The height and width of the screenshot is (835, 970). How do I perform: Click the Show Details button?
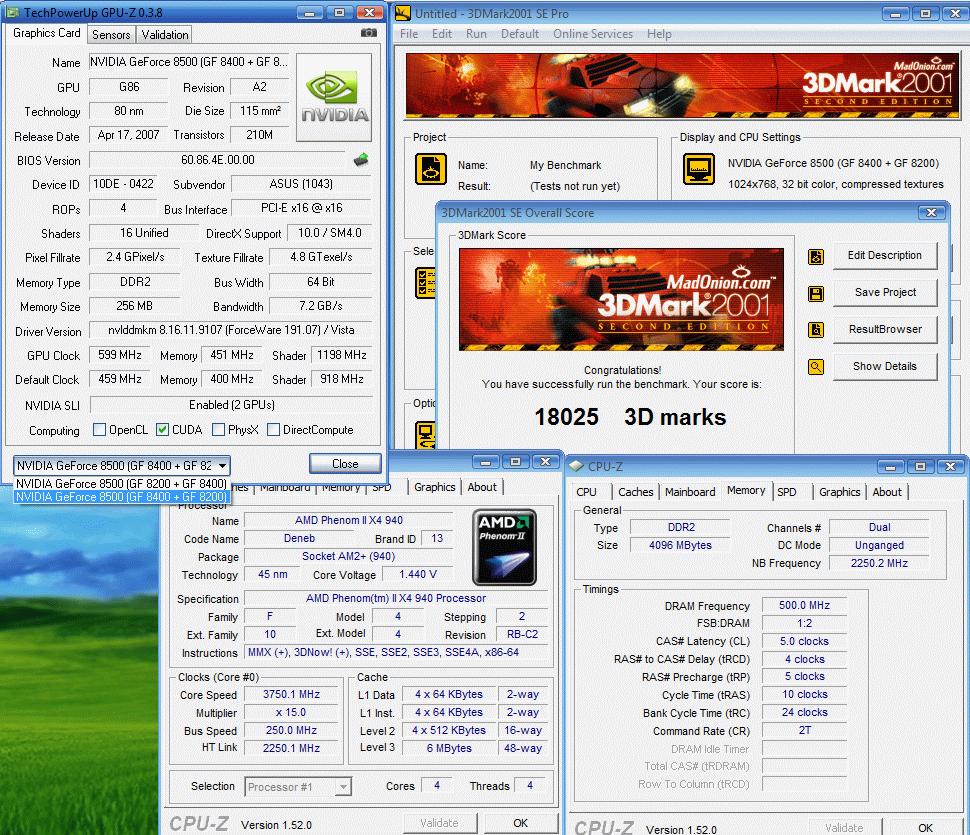point(885,367)
